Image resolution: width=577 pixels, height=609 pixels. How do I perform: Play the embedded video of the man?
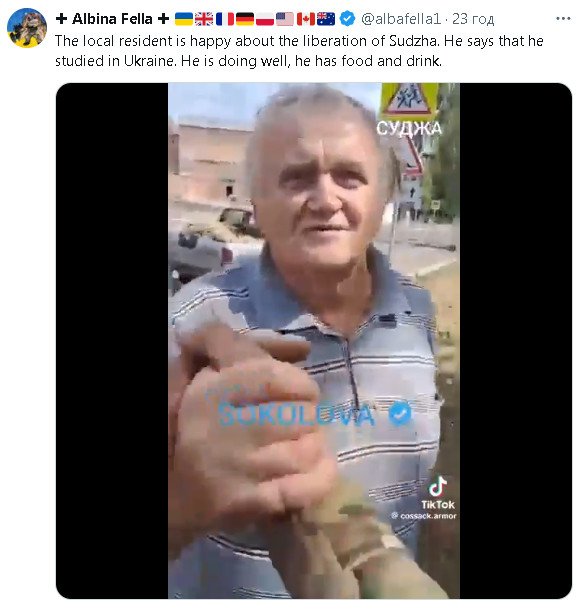314,341
